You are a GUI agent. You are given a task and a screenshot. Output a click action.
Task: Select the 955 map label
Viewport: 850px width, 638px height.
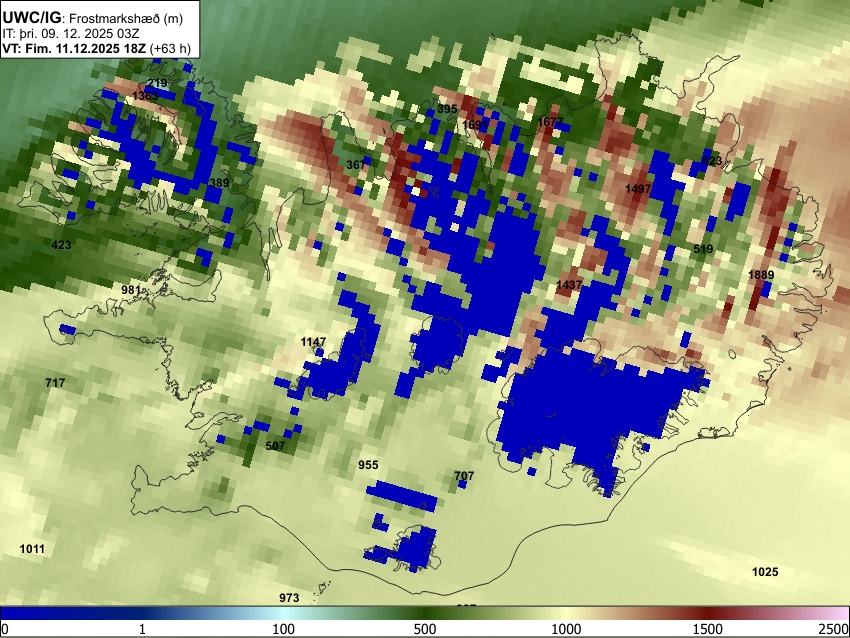pos(369,465)
